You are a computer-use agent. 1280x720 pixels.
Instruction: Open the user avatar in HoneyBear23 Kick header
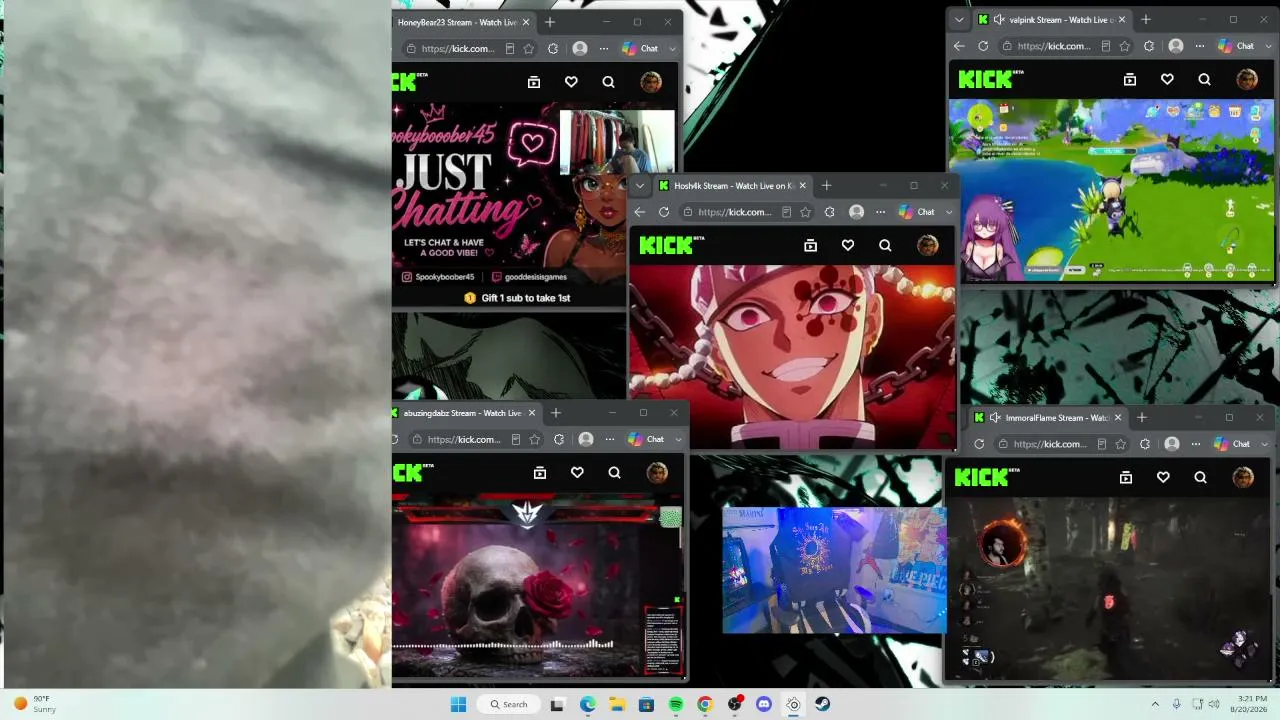tap(651, 82)
